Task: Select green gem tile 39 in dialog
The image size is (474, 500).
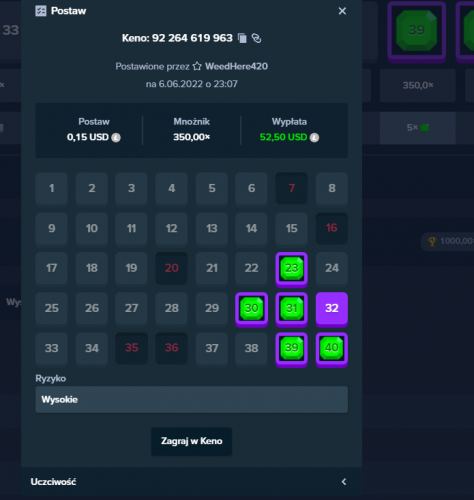Action: pyautogui.click(x=292, y=349)
